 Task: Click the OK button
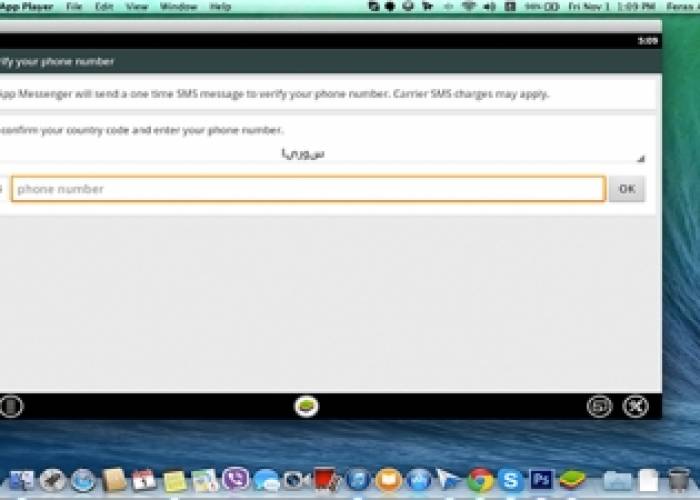click(x=627, y=189)
